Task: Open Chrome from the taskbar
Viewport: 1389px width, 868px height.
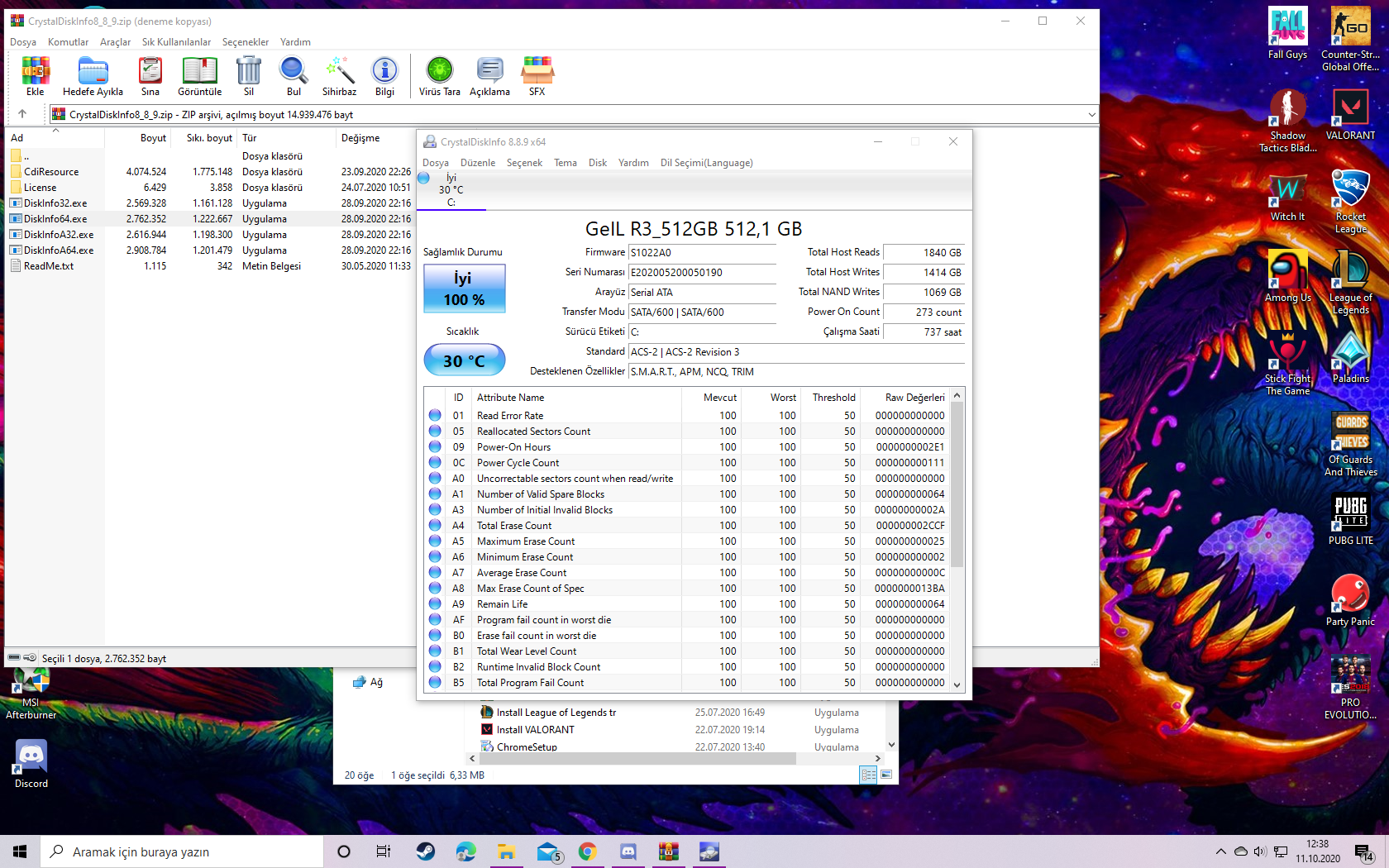Action: pos(588,851)
